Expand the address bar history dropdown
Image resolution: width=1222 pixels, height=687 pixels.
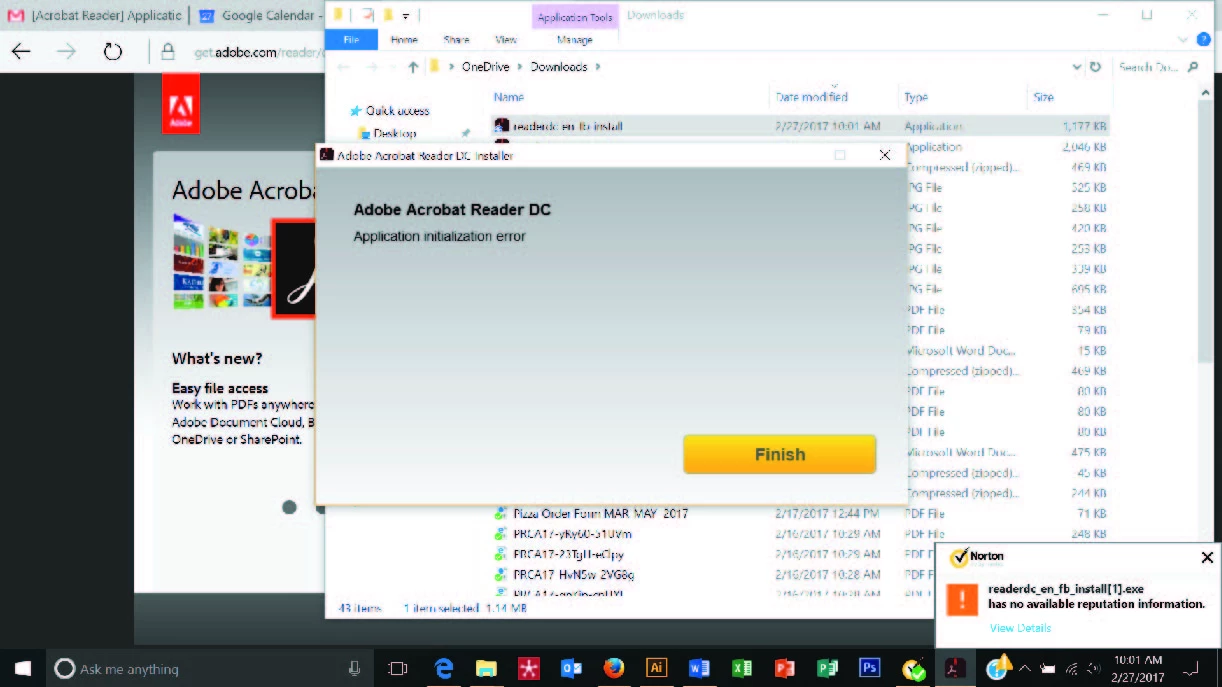1077,67
